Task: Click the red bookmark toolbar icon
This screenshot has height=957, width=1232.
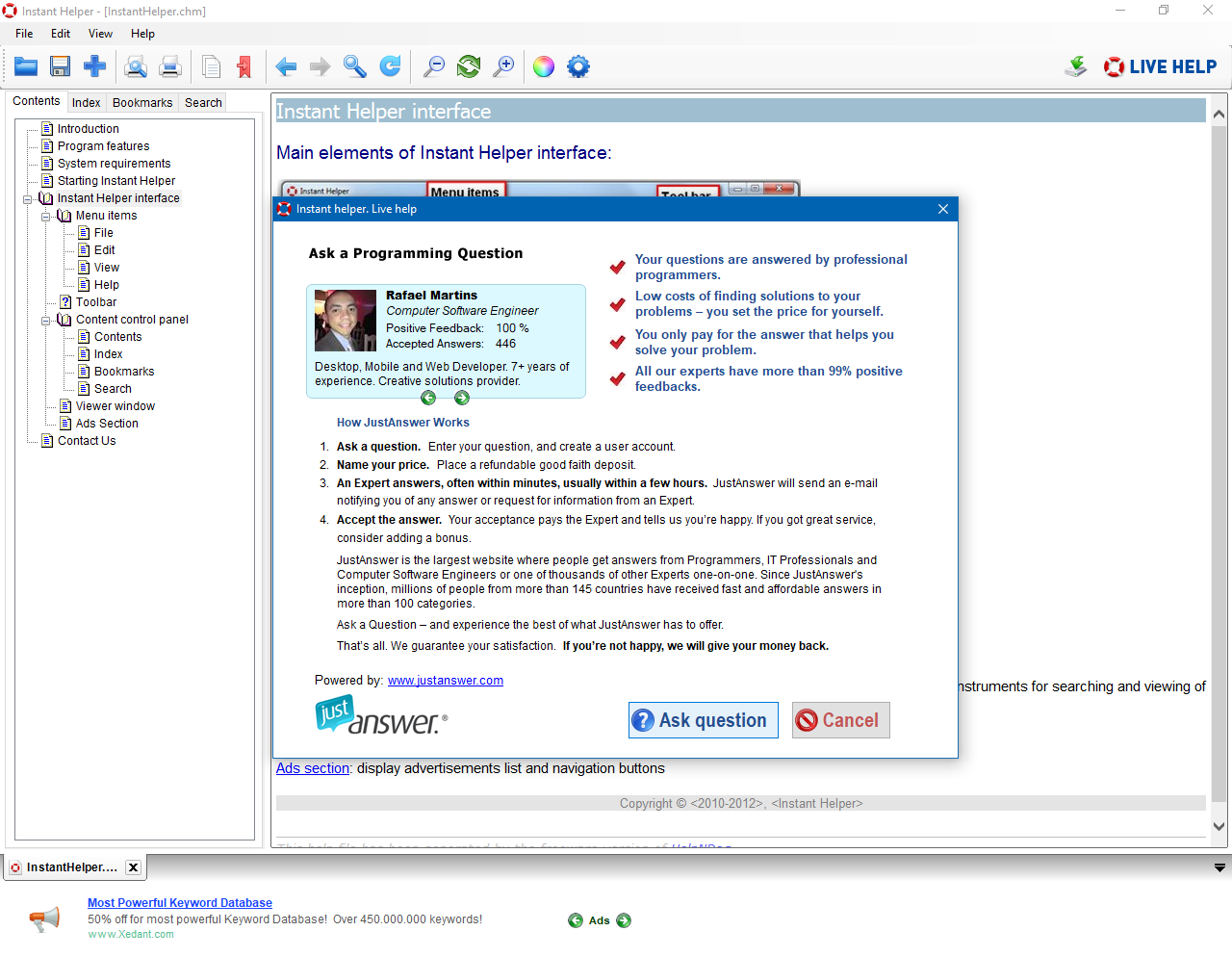Action: [244, 66]
